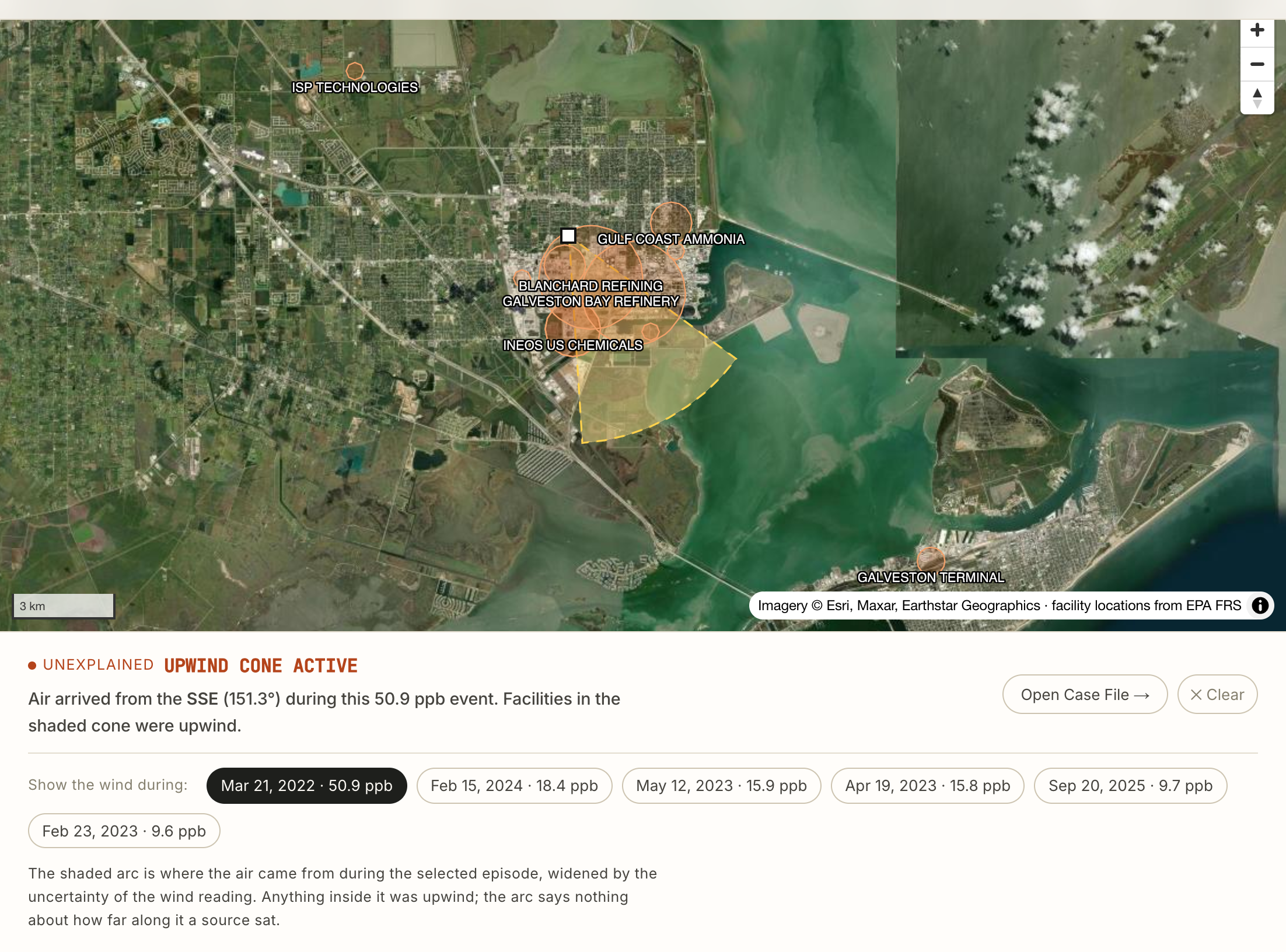1286x952 pixels.
Task: Click the GALVESTON BAY REFINERY label
Action: pyautogui.click(x=590, y=302)
